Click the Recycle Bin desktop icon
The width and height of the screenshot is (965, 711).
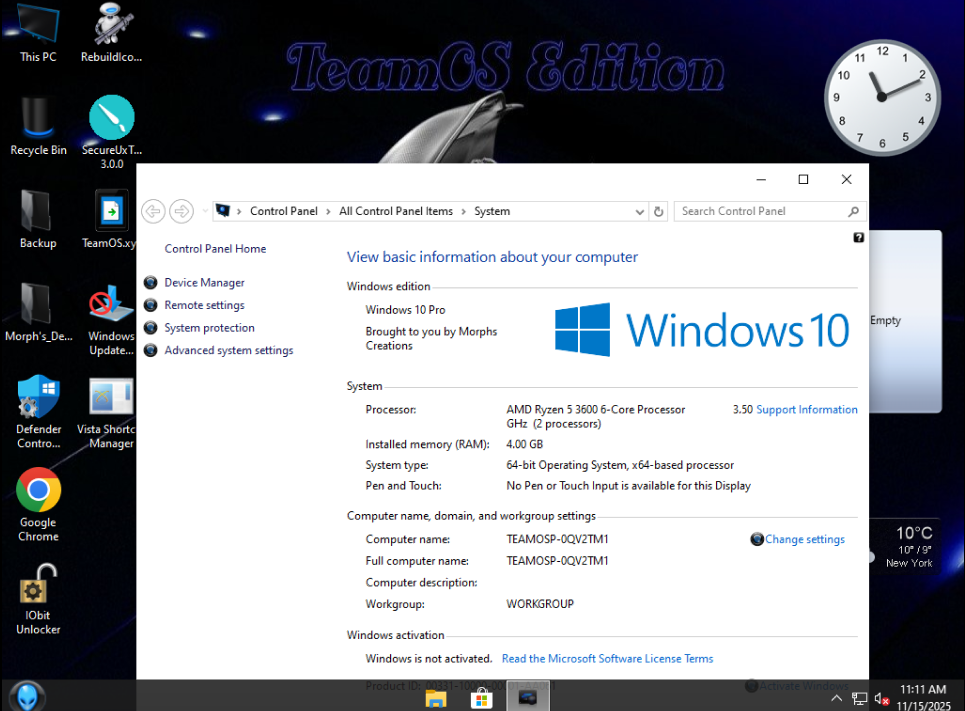pos(38,119)
